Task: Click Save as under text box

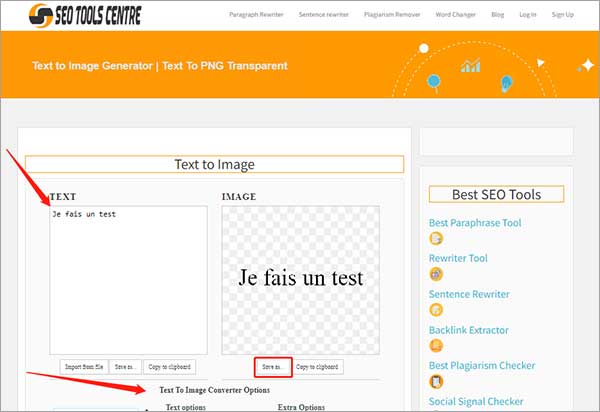Action: pyautogui.click(x=125, y=367)
